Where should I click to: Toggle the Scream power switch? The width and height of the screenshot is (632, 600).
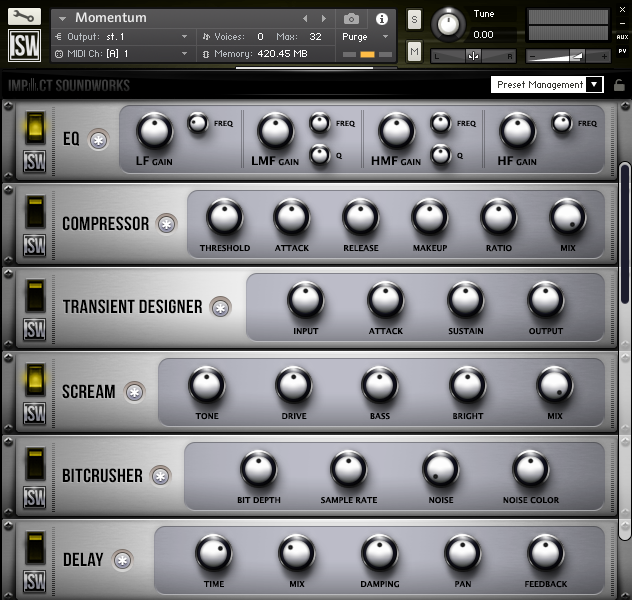tap(35, 380)
